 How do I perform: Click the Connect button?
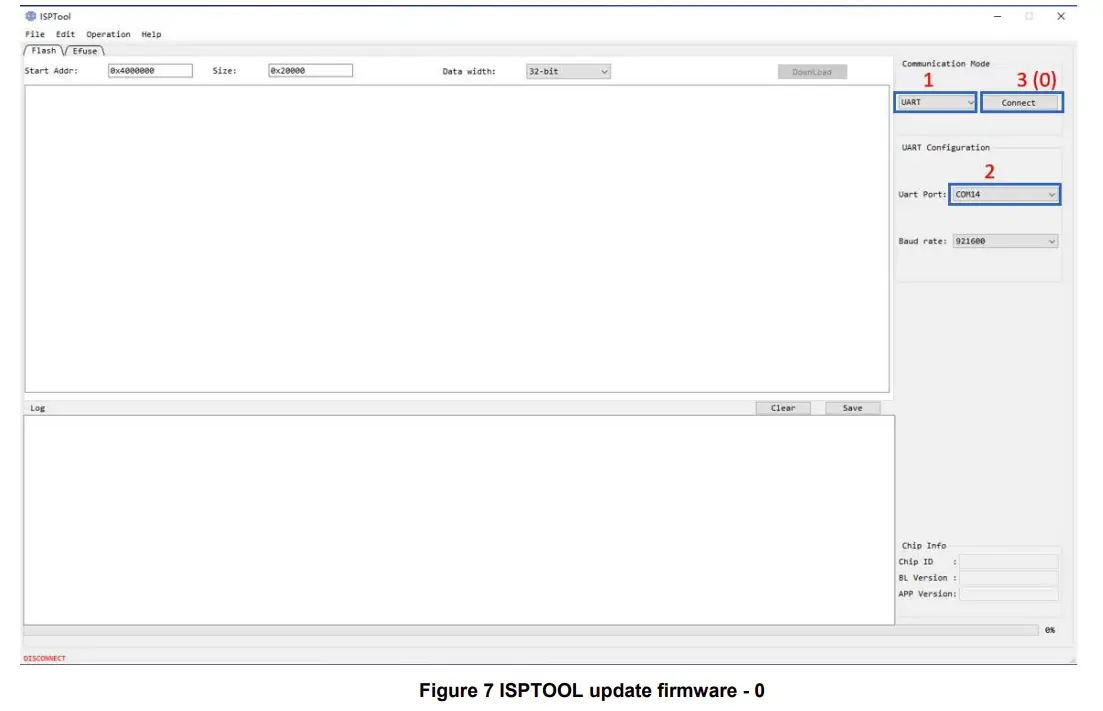[x=1021, y=103]
